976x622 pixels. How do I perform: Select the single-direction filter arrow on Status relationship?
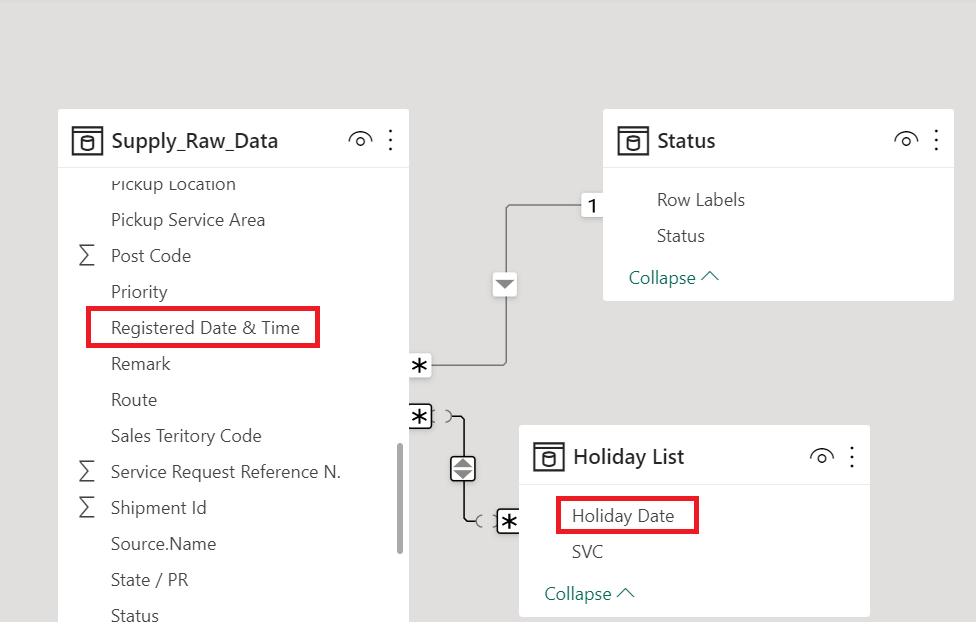click(x=505, y=285)
